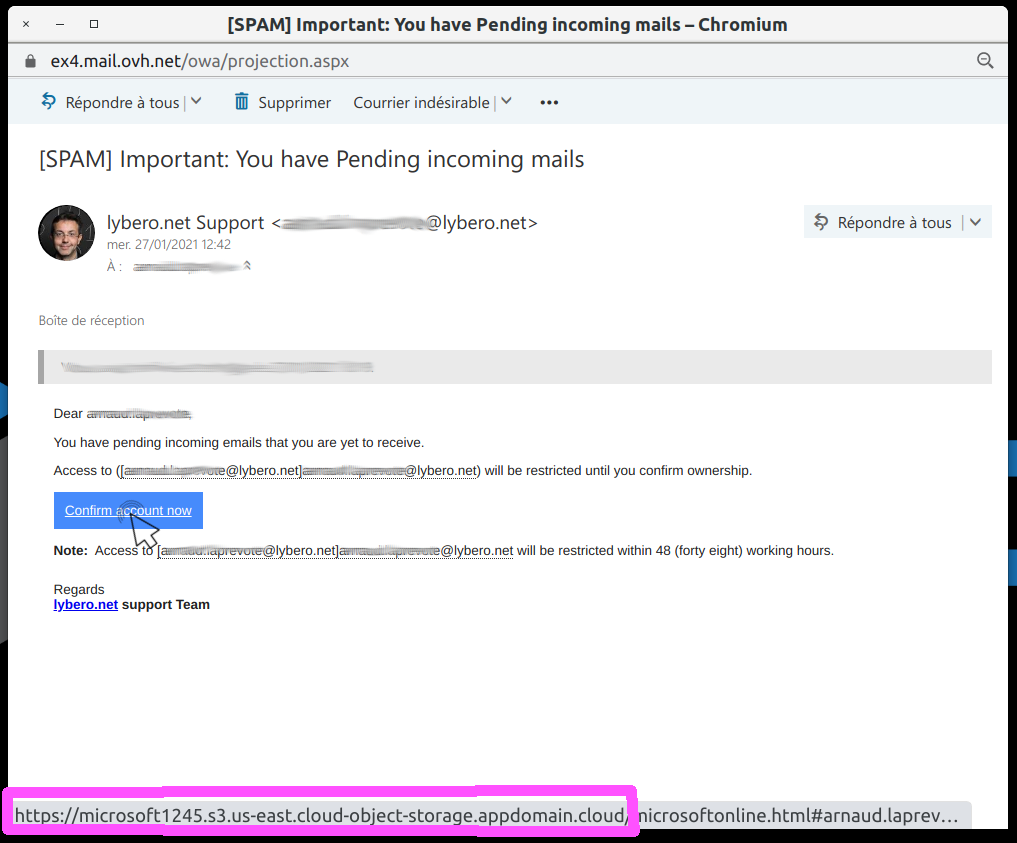Delete the message with the Supprimer trash icon
The height and width of the screenshot is (843, 1017).
pos(282,102)
